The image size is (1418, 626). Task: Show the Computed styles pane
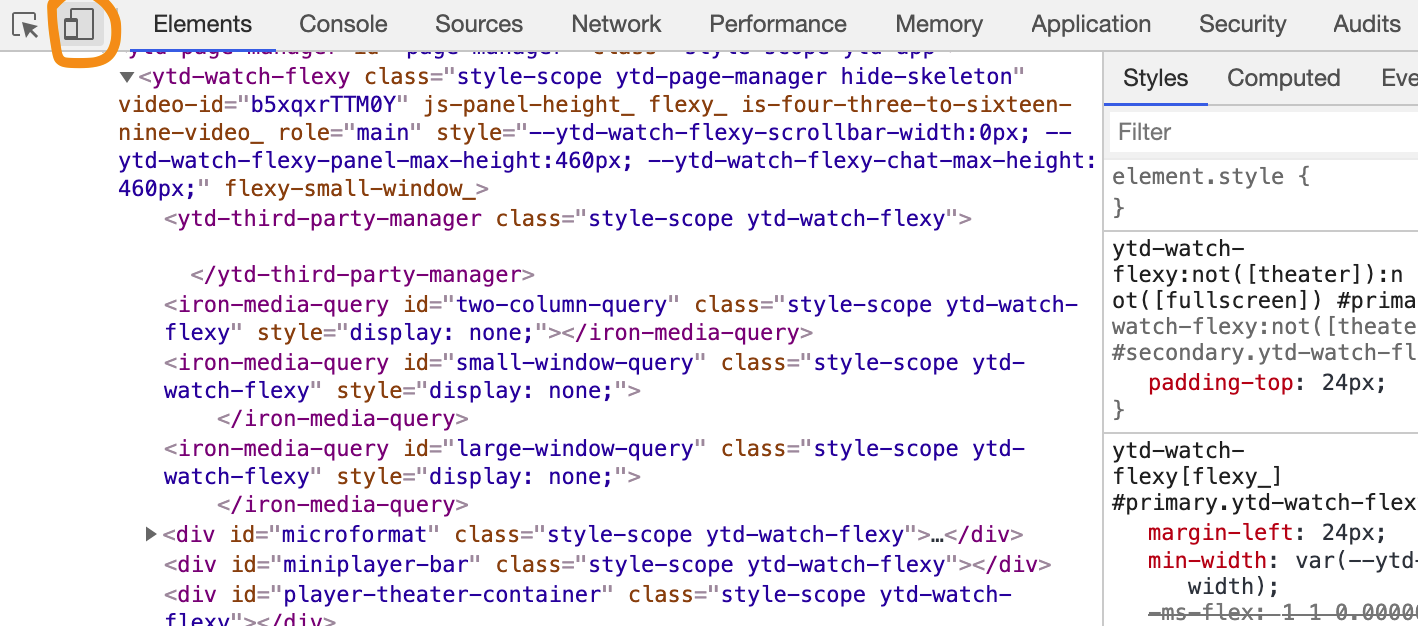pyautogui.click(x=1283, y=78)
